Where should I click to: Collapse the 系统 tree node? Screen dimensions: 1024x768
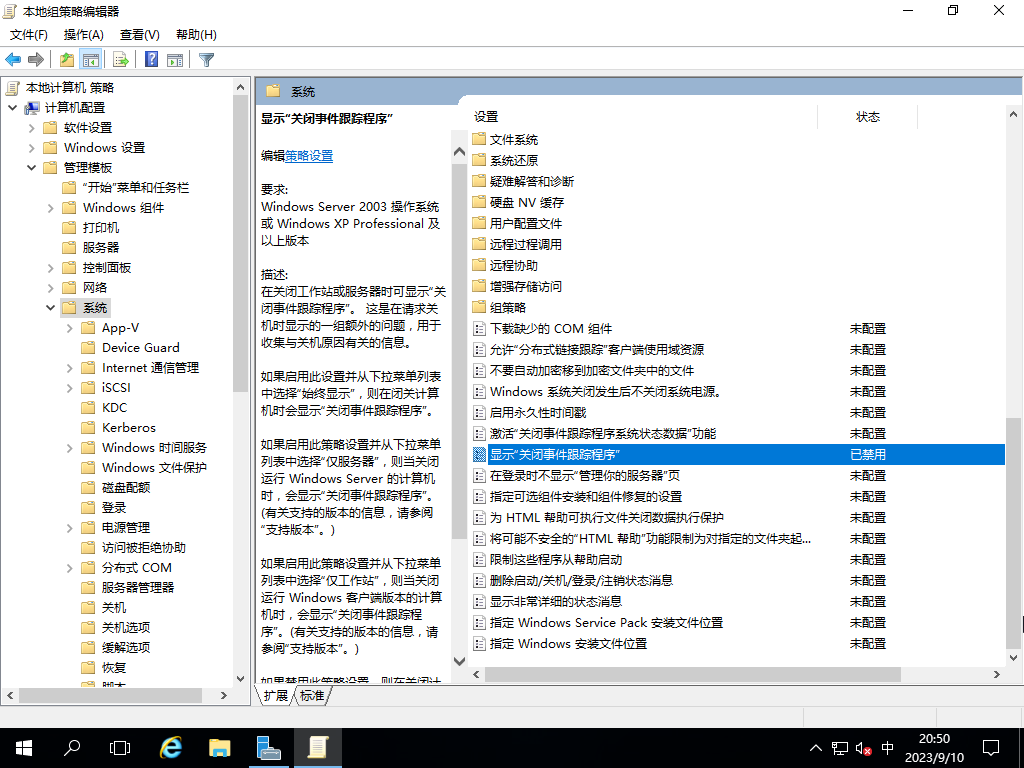click(50, 308)
